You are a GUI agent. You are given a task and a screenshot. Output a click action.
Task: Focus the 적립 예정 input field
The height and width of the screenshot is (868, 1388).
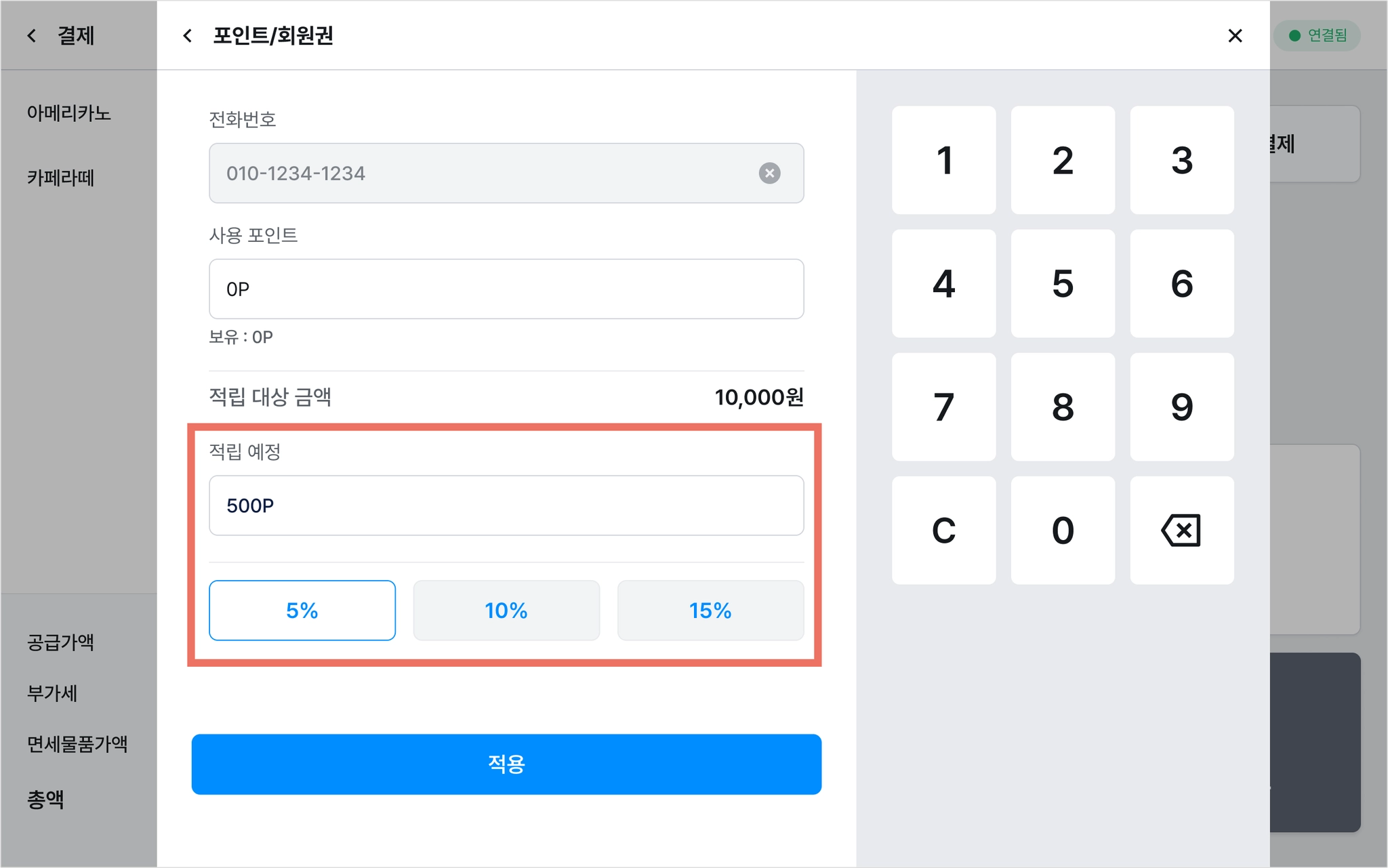click(506, 505)
